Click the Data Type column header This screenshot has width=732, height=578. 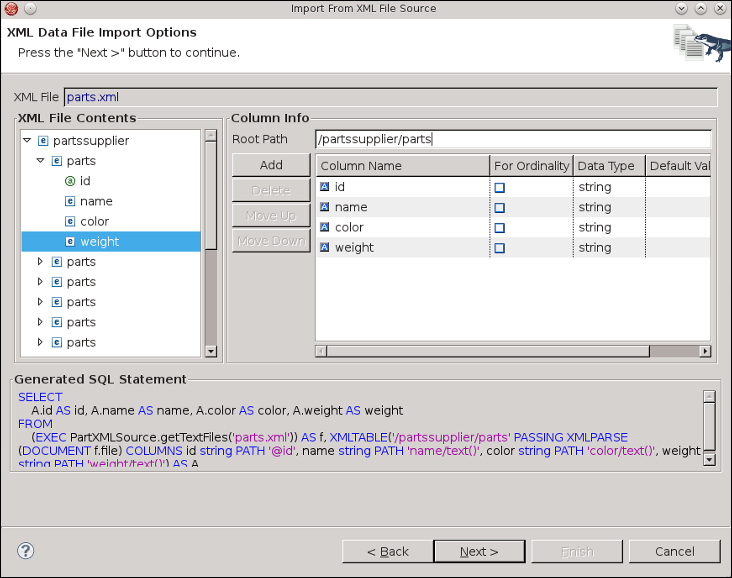pos(607,166)
